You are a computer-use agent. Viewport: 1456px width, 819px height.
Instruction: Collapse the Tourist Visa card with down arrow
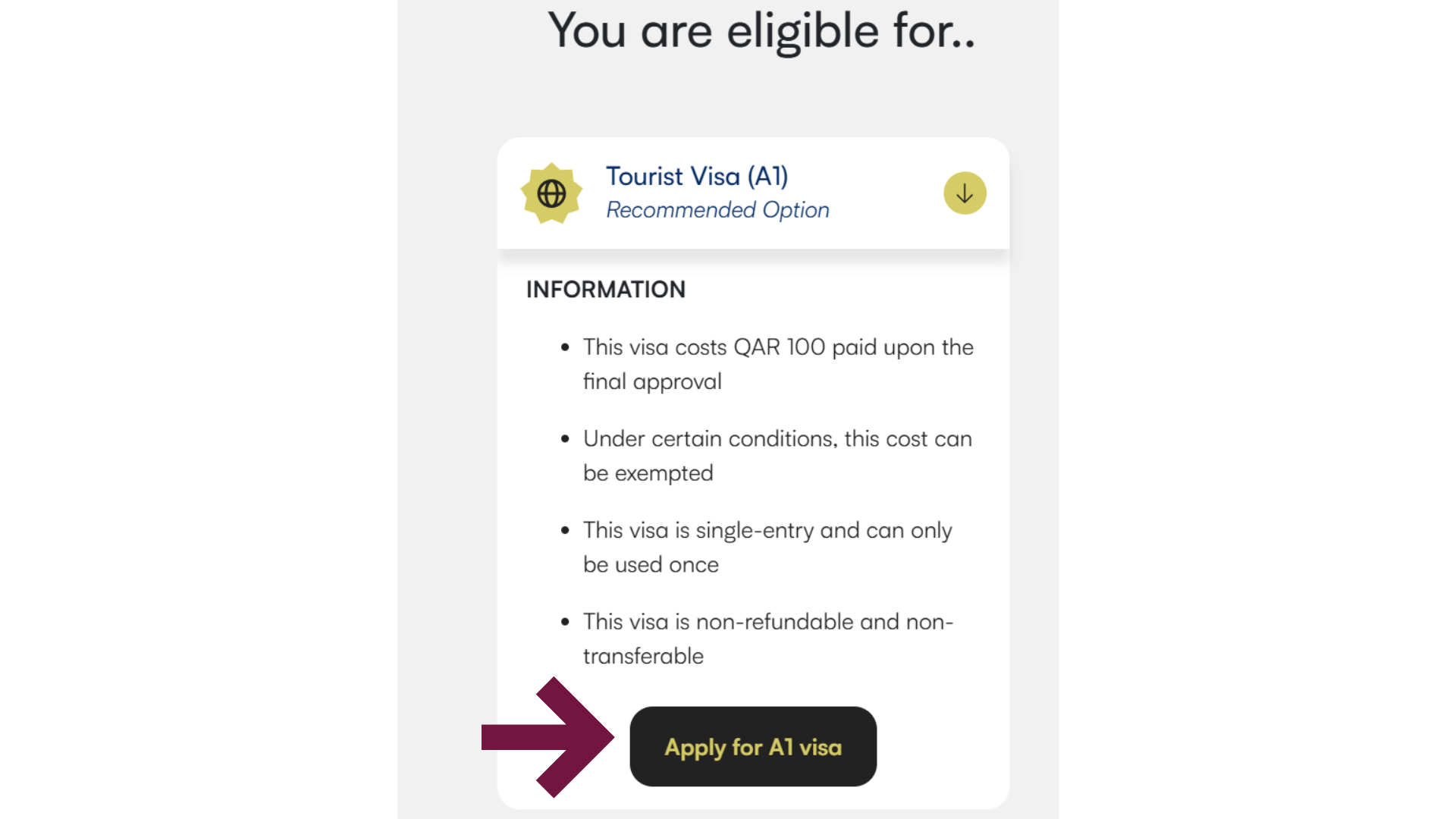(965, 193)
